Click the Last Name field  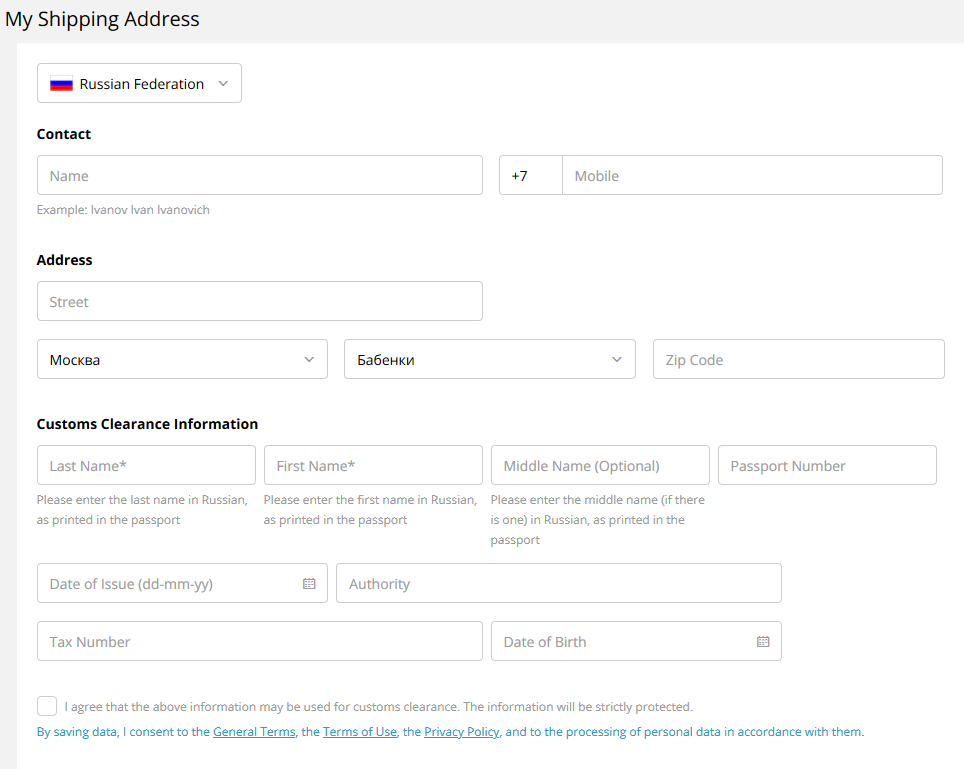(x=146, y=465)
